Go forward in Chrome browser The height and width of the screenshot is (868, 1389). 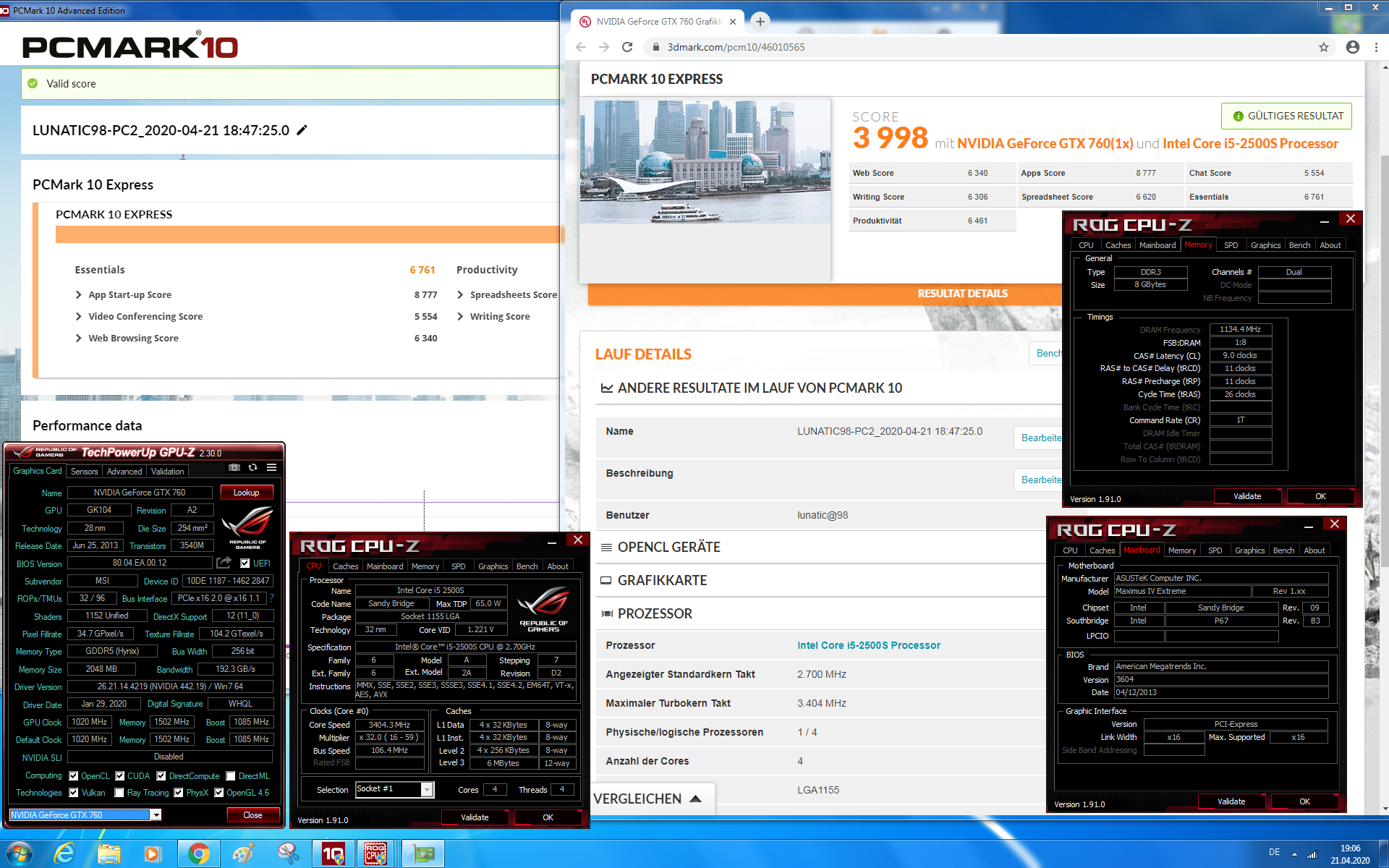(x=604, y=47)
